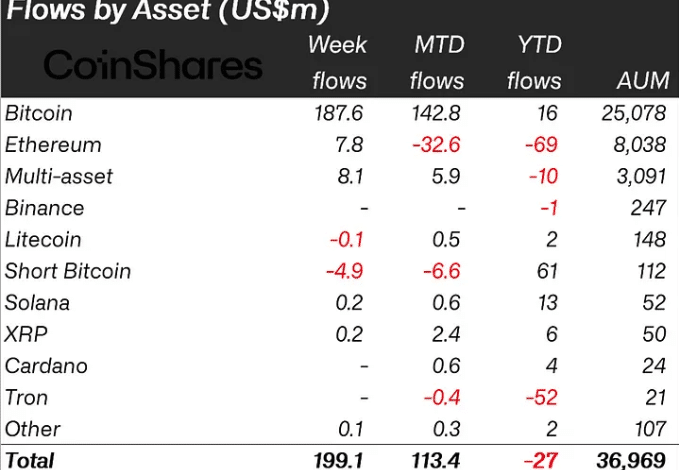Click the Week flows column header

tap(338, 62)
